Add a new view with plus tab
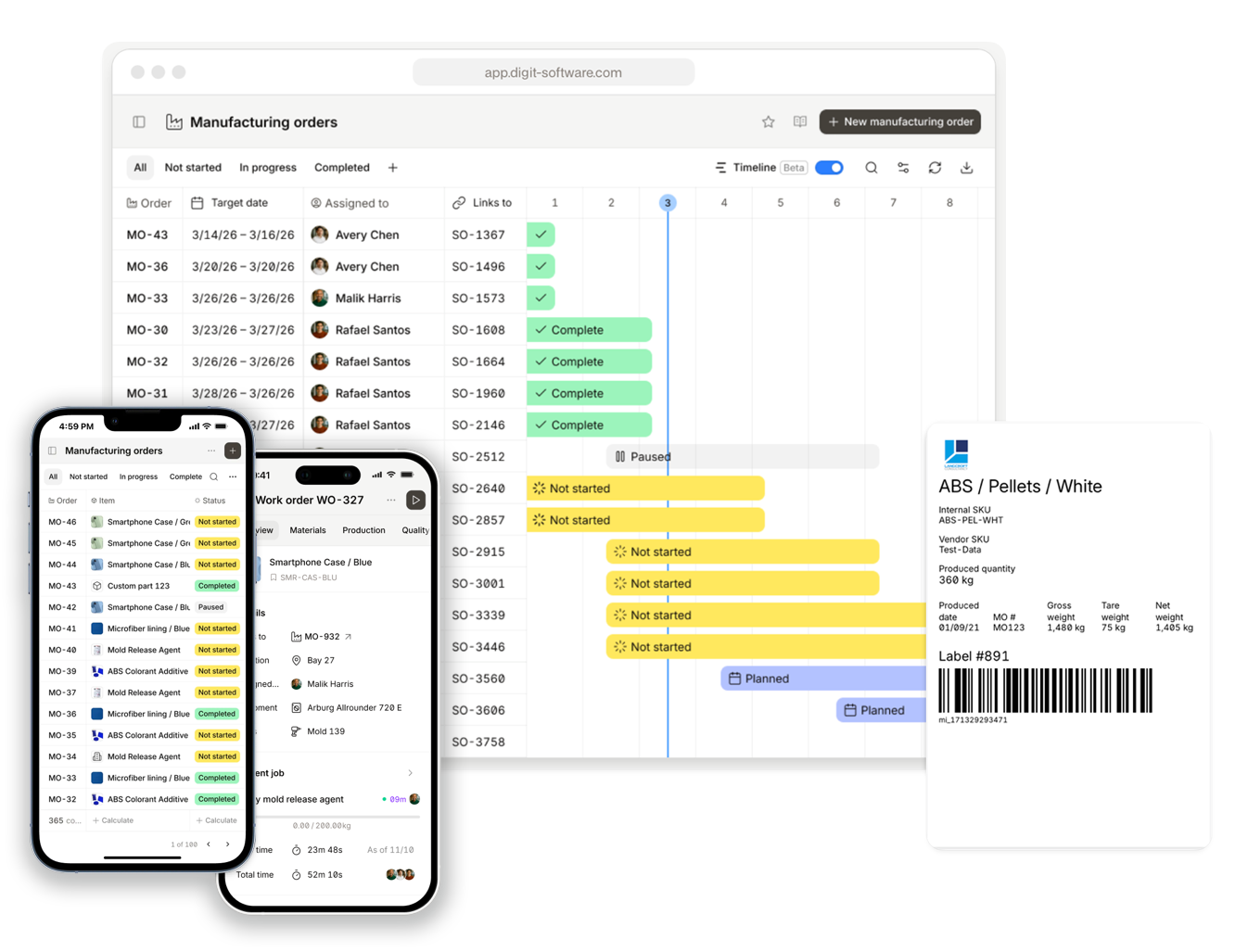The width and height of the screenshot is (1235, 952). 392,168
